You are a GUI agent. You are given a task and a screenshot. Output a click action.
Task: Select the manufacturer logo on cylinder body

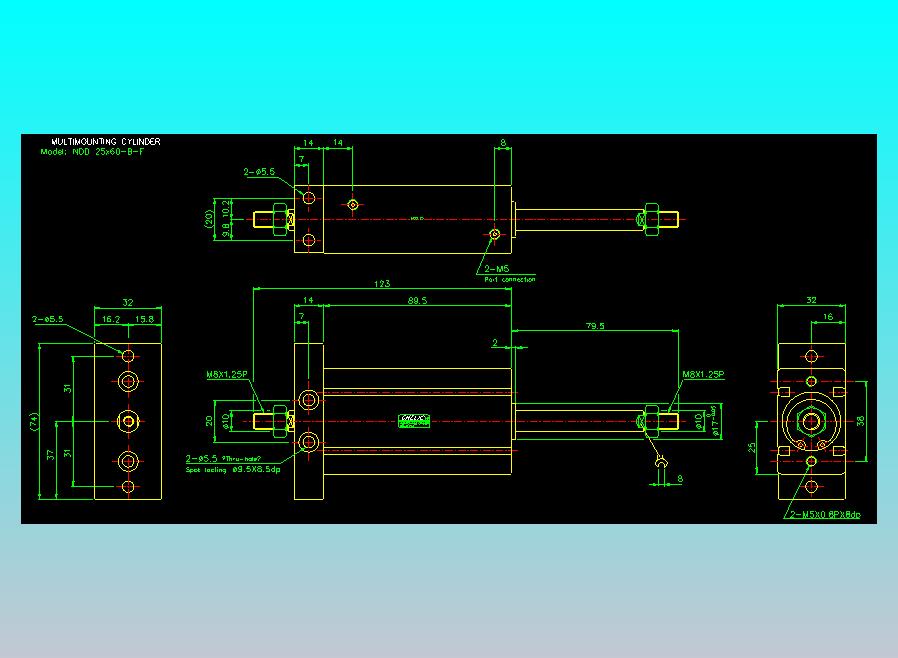pyautogui.click(x=414, y=421)
